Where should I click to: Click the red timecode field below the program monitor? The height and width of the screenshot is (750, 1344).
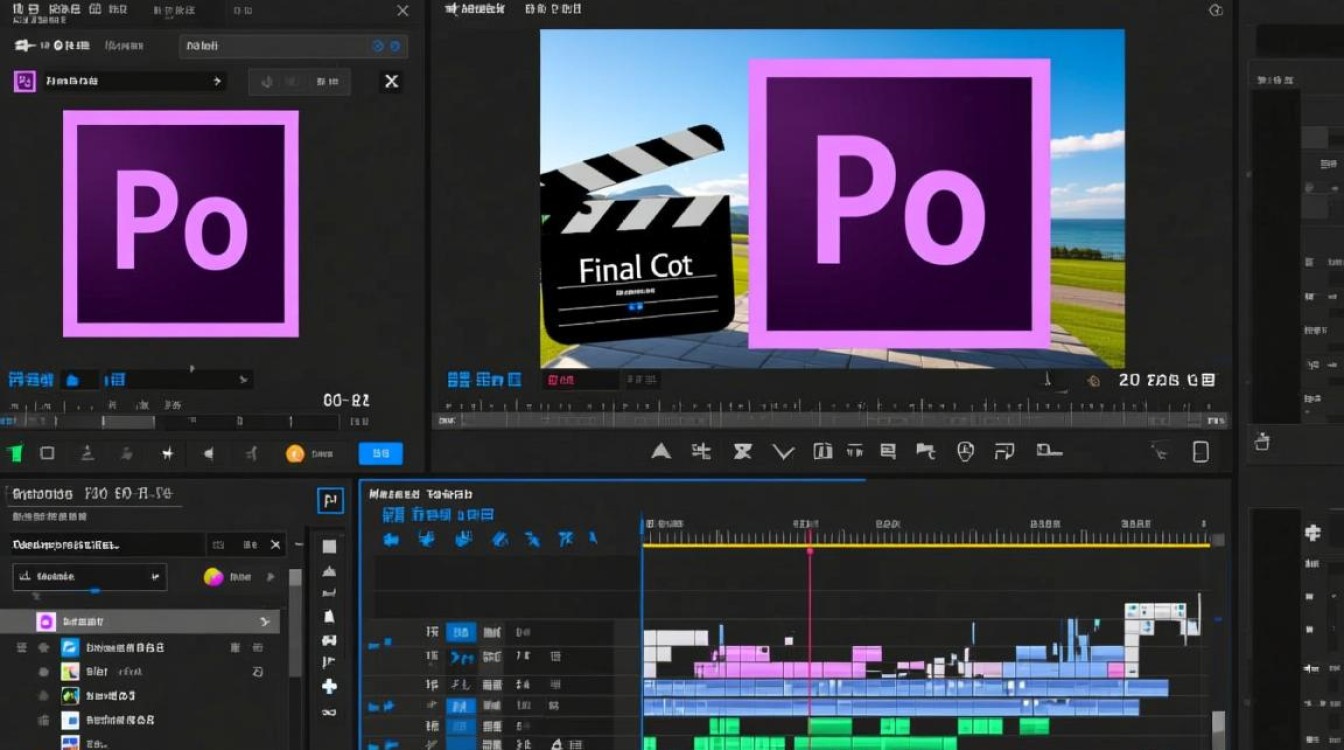click(580, 380)
